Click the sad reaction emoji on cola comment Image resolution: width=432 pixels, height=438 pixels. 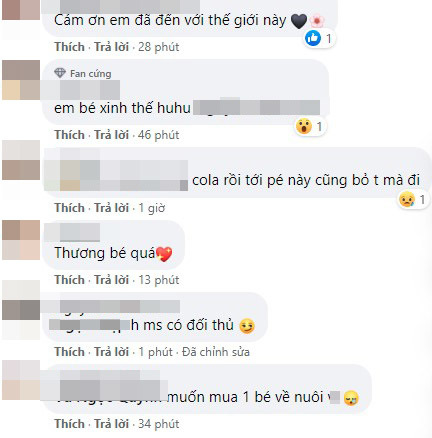click(x=407, y=199)
